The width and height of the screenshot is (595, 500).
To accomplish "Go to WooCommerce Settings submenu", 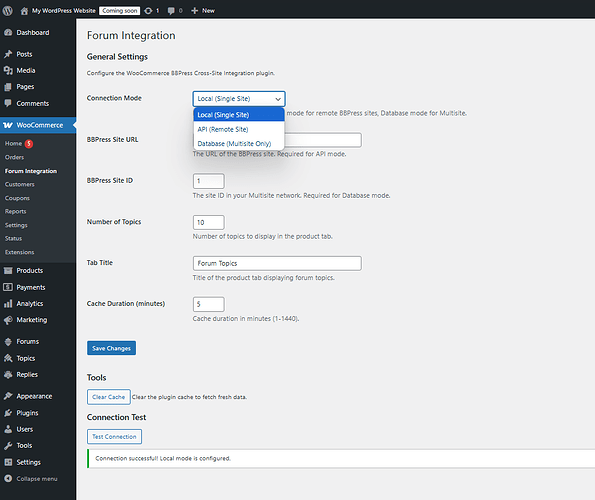I will pyautogui.click(x=16, y=225).
